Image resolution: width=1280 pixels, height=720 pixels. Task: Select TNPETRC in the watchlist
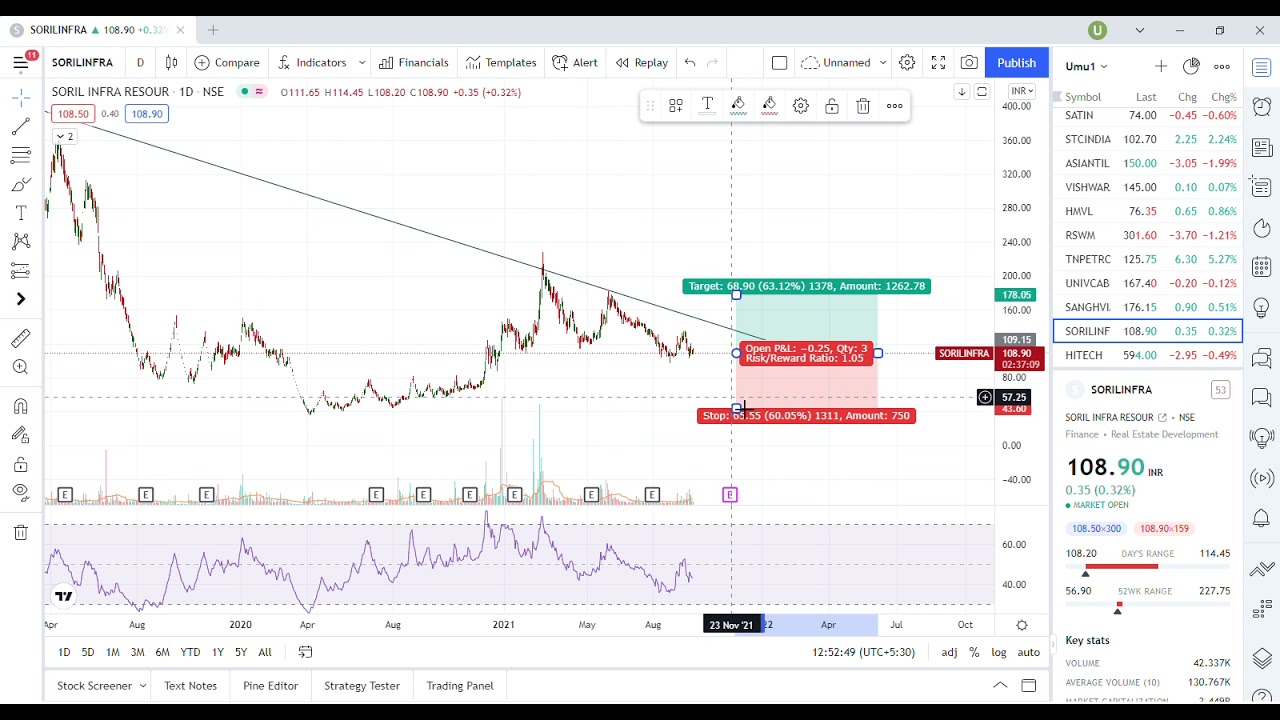[x=1148, y=259]
